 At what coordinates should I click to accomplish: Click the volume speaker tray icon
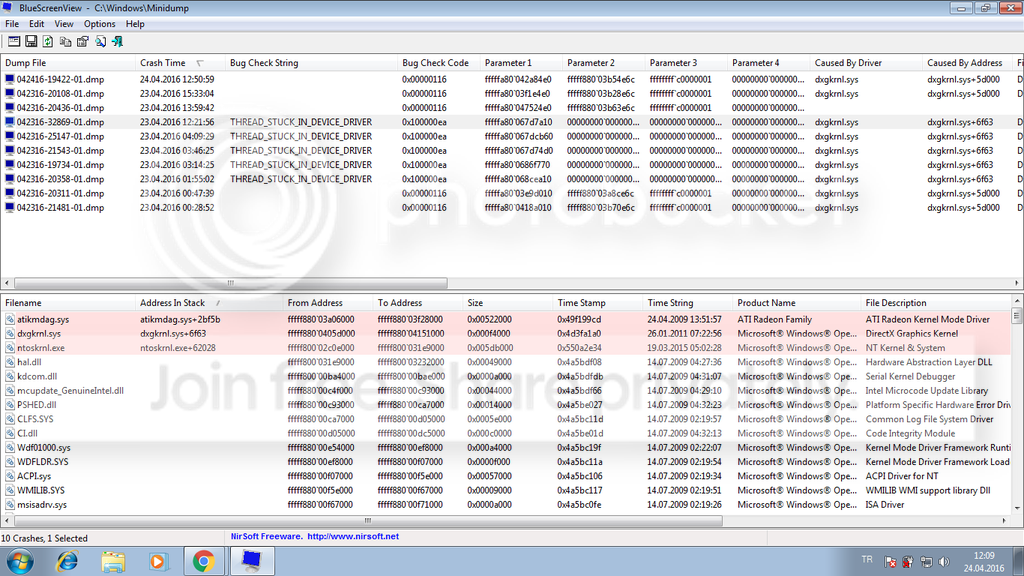point(944,562)
